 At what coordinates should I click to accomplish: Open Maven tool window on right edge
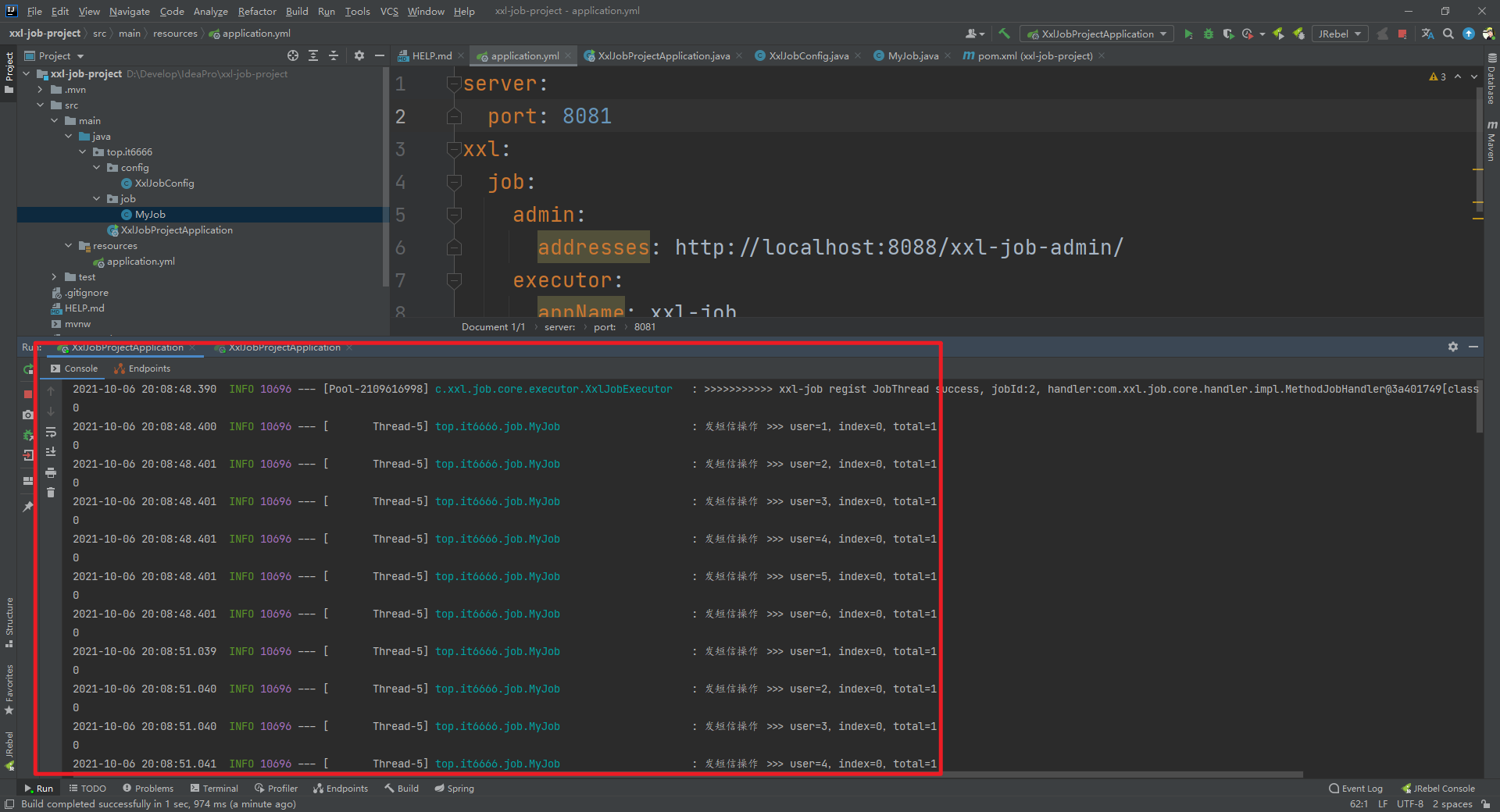(1491, 141)
